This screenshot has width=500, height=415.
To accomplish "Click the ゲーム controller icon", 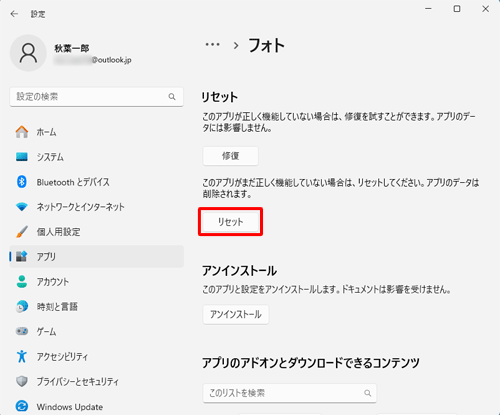I will coord(22,331).
